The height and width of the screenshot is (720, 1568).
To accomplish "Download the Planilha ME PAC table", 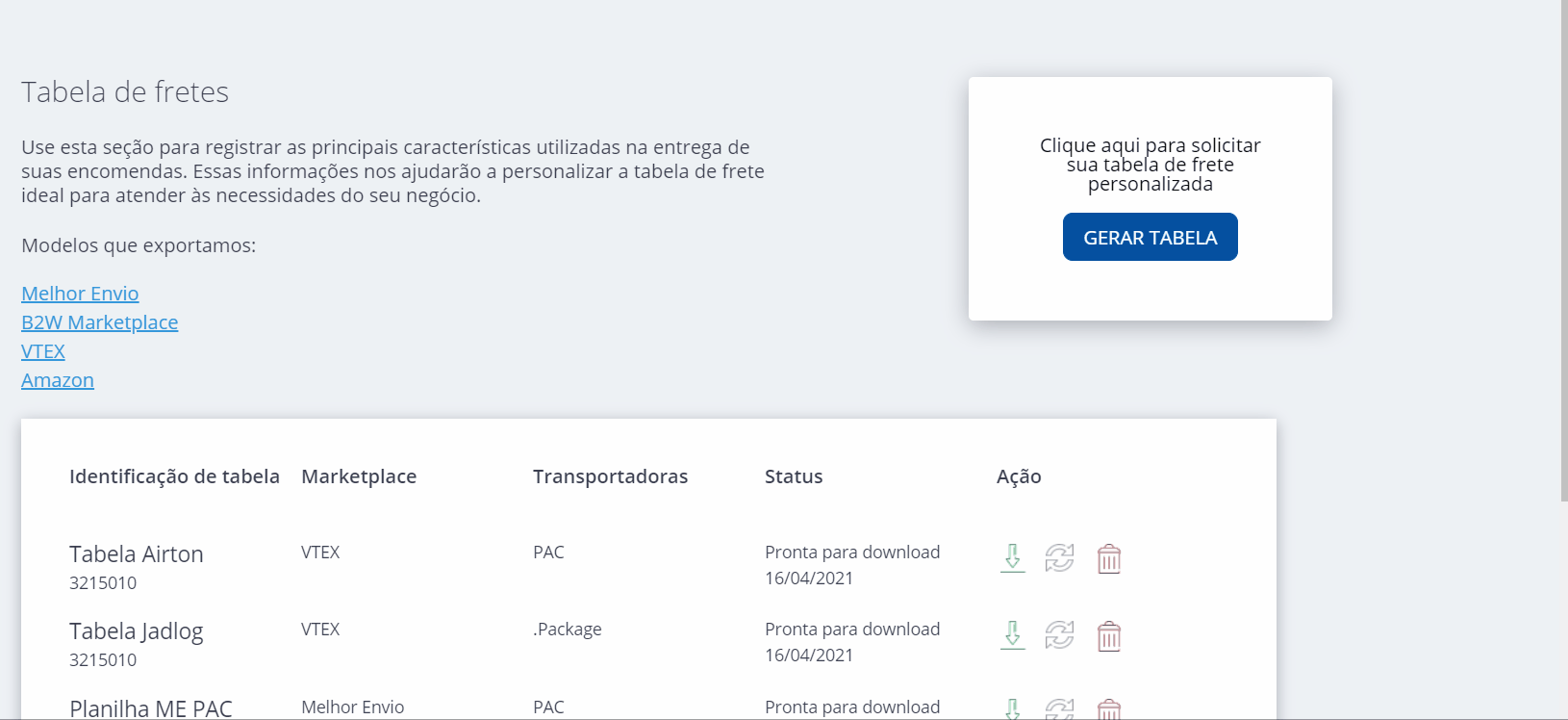I will point(1013,709).
